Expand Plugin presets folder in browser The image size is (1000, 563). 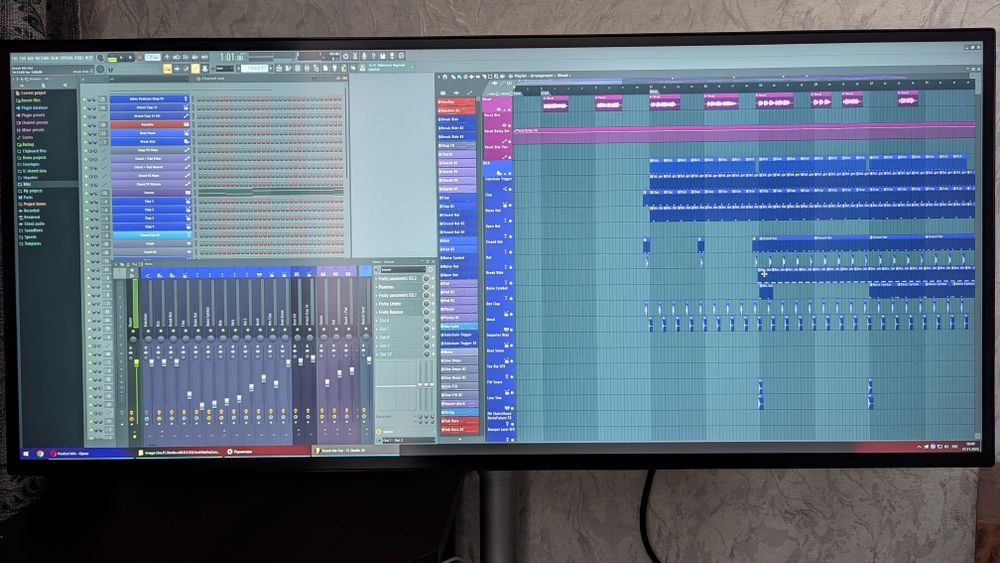[33, 115]
